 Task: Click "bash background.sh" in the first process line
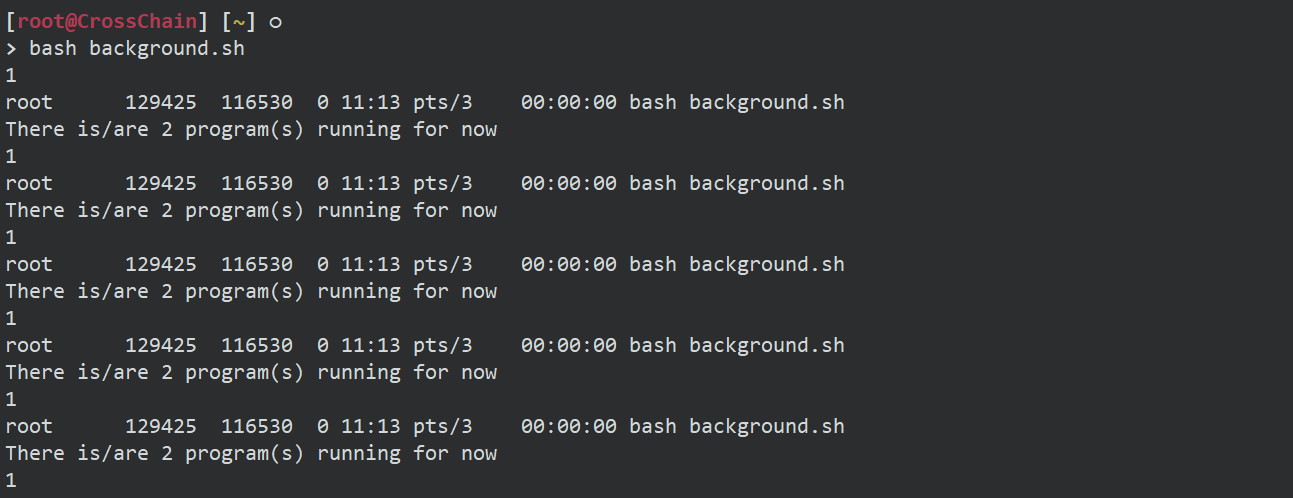pos(736,102)
